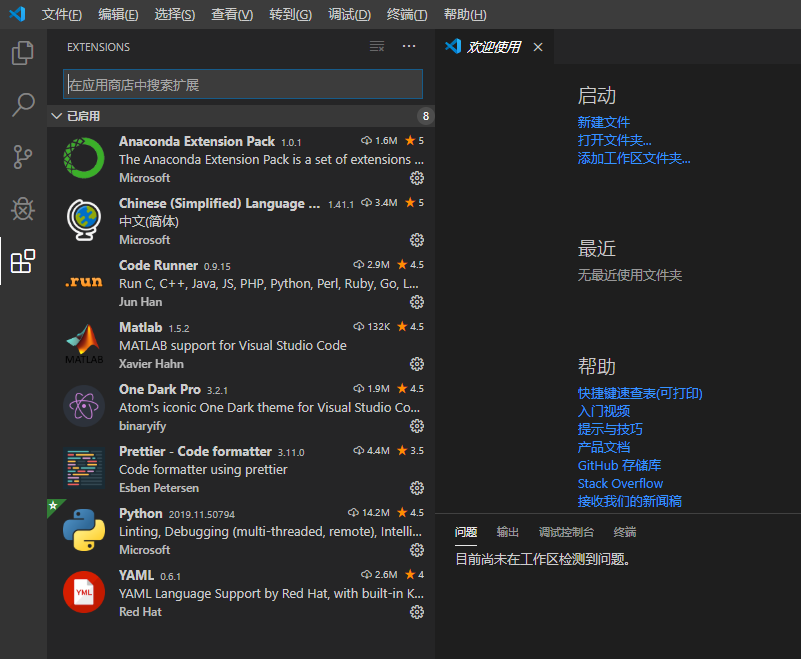Image resolution: width=801 pixels, height=659 pixels.
Task: Switch to the 输出 panel tab
Action: [508, 532]
